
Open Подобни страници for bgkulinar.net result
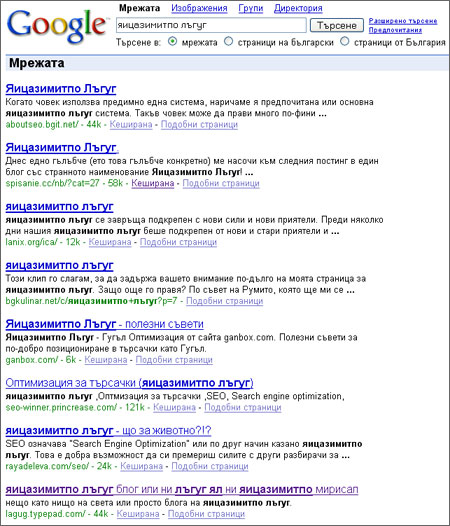tap(224, 301)
